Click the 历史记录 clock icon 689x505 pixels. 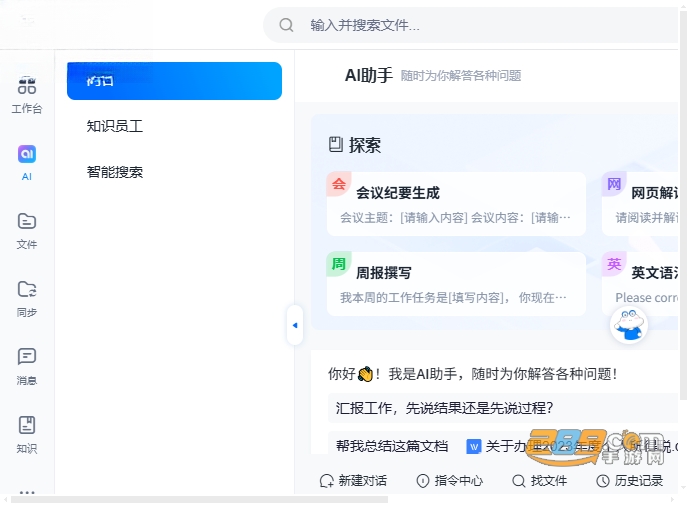click(603, 481)
